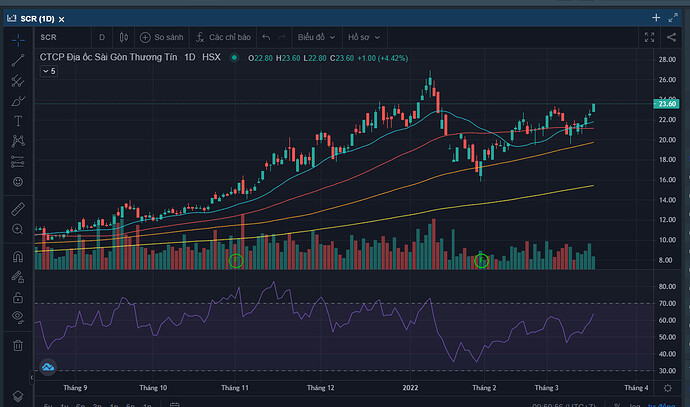Click the green market status dot
The height and width of the screenshot is (407, 690).
pos(234,58)
